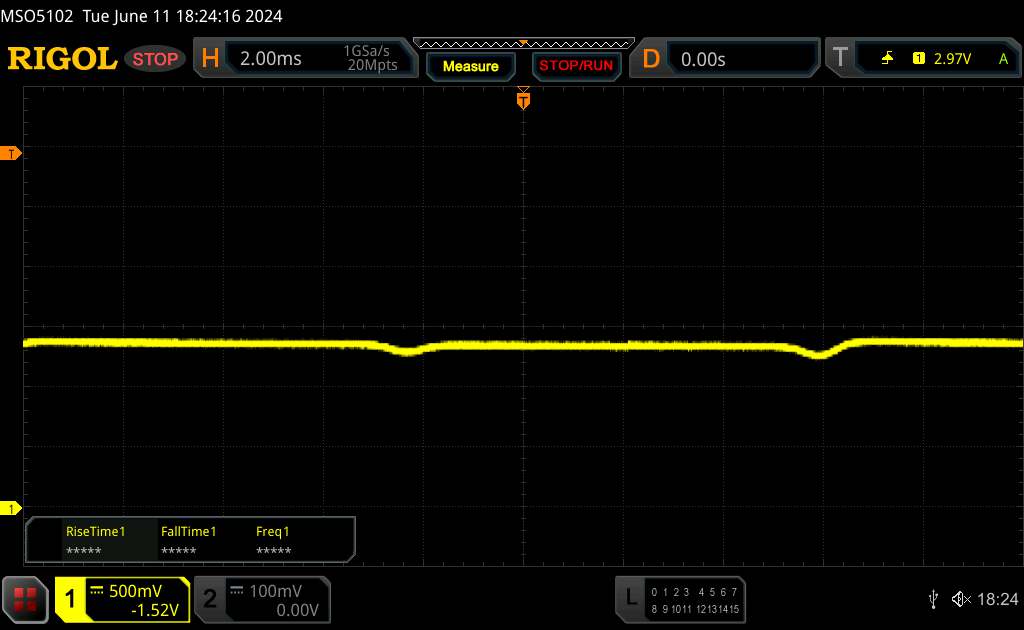1024x630 pixels.
Task: Click the orange trigger position marker at the top
Action: (x=523, y=99)
